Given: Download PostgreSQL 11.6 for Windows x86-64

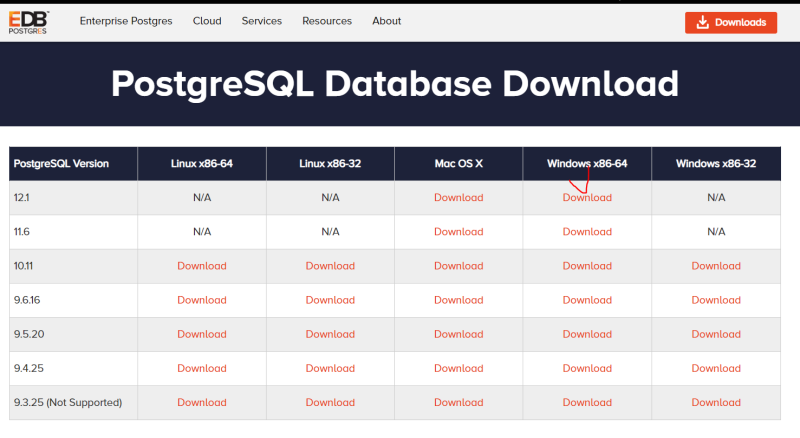Looking at the screenshot, I should tap(587, 232).
